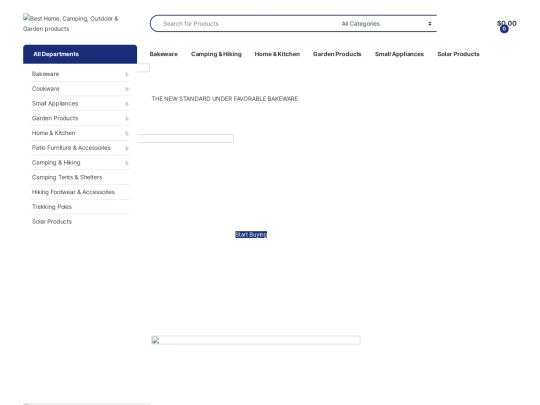Screen dimensions: 540x405
Task: Expand Home & Kitchen arrow in the sidebar
Action: (127, 133)
